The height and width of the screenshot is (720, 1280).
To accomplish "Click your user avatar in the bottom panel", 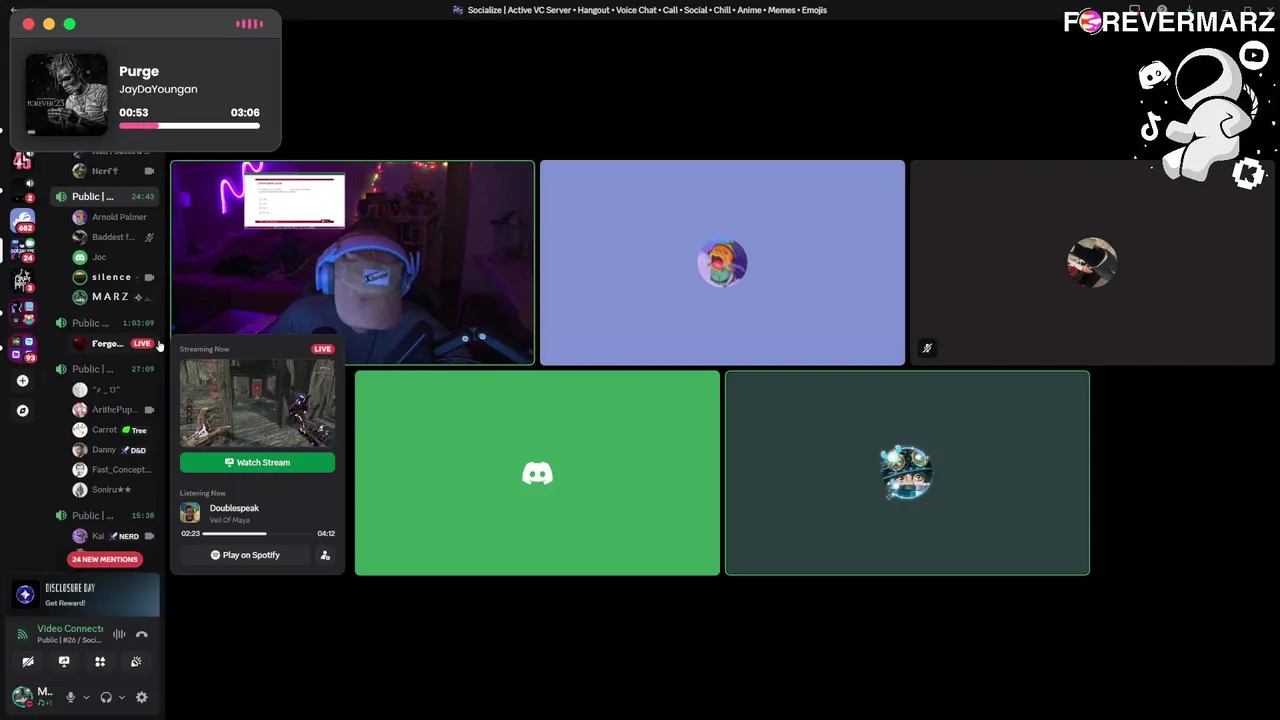I will [22, 696].
